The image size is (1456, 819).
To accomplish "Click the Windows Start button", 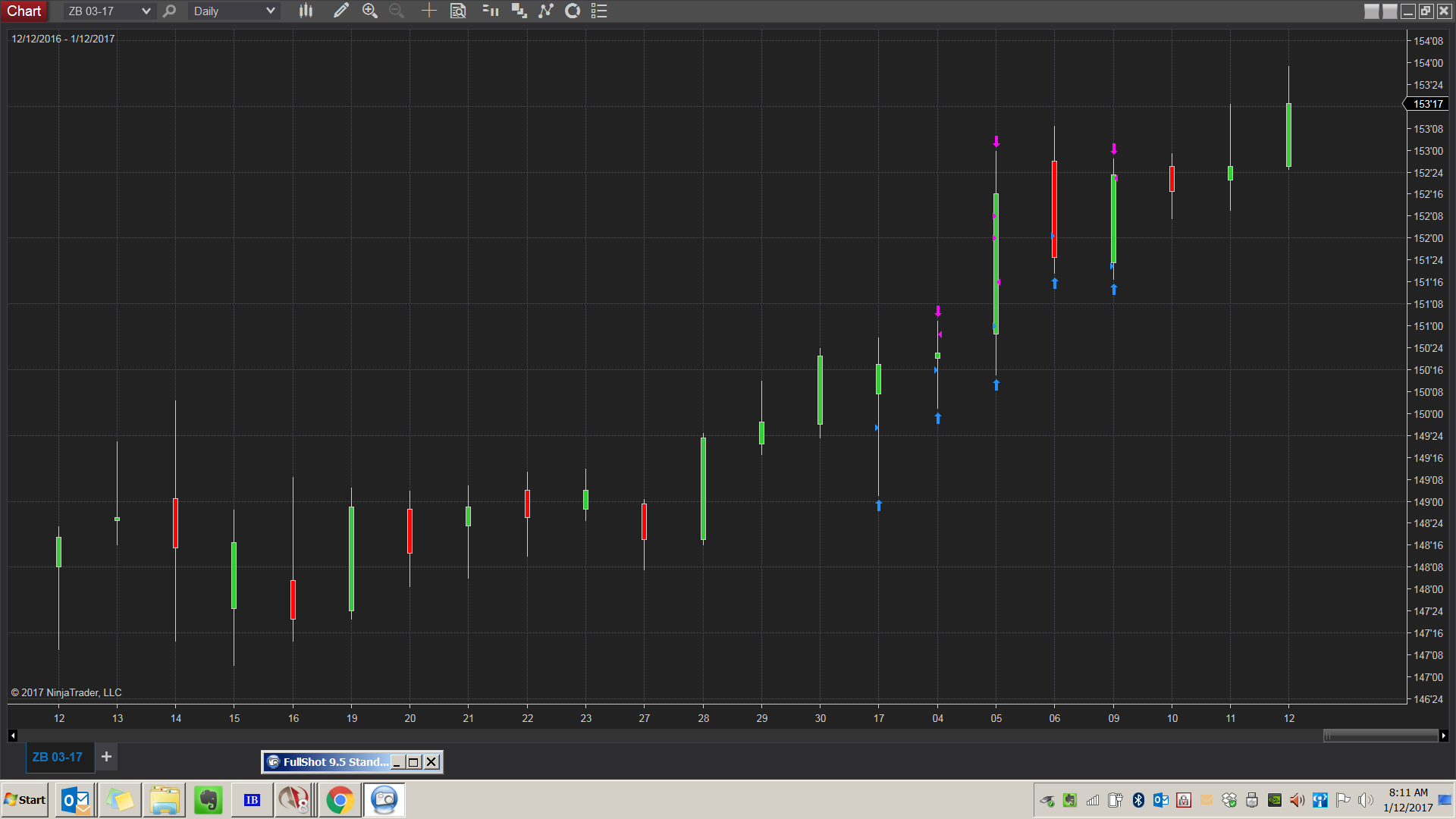I will click(x=25, y=800).
